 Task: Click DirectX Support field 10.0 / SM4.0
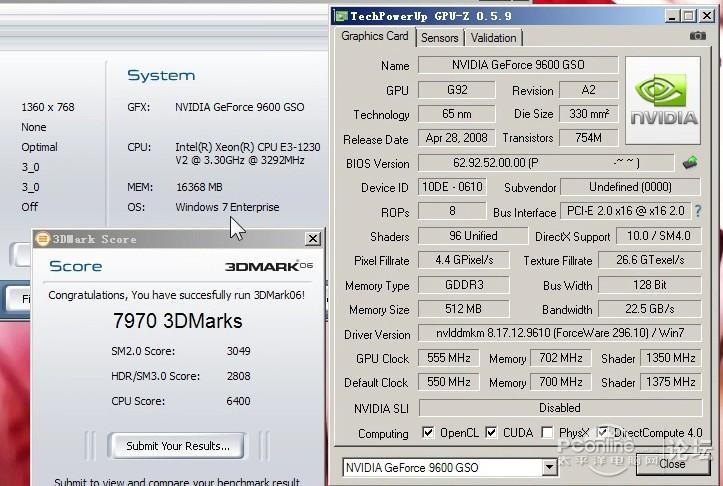(658, 236)
